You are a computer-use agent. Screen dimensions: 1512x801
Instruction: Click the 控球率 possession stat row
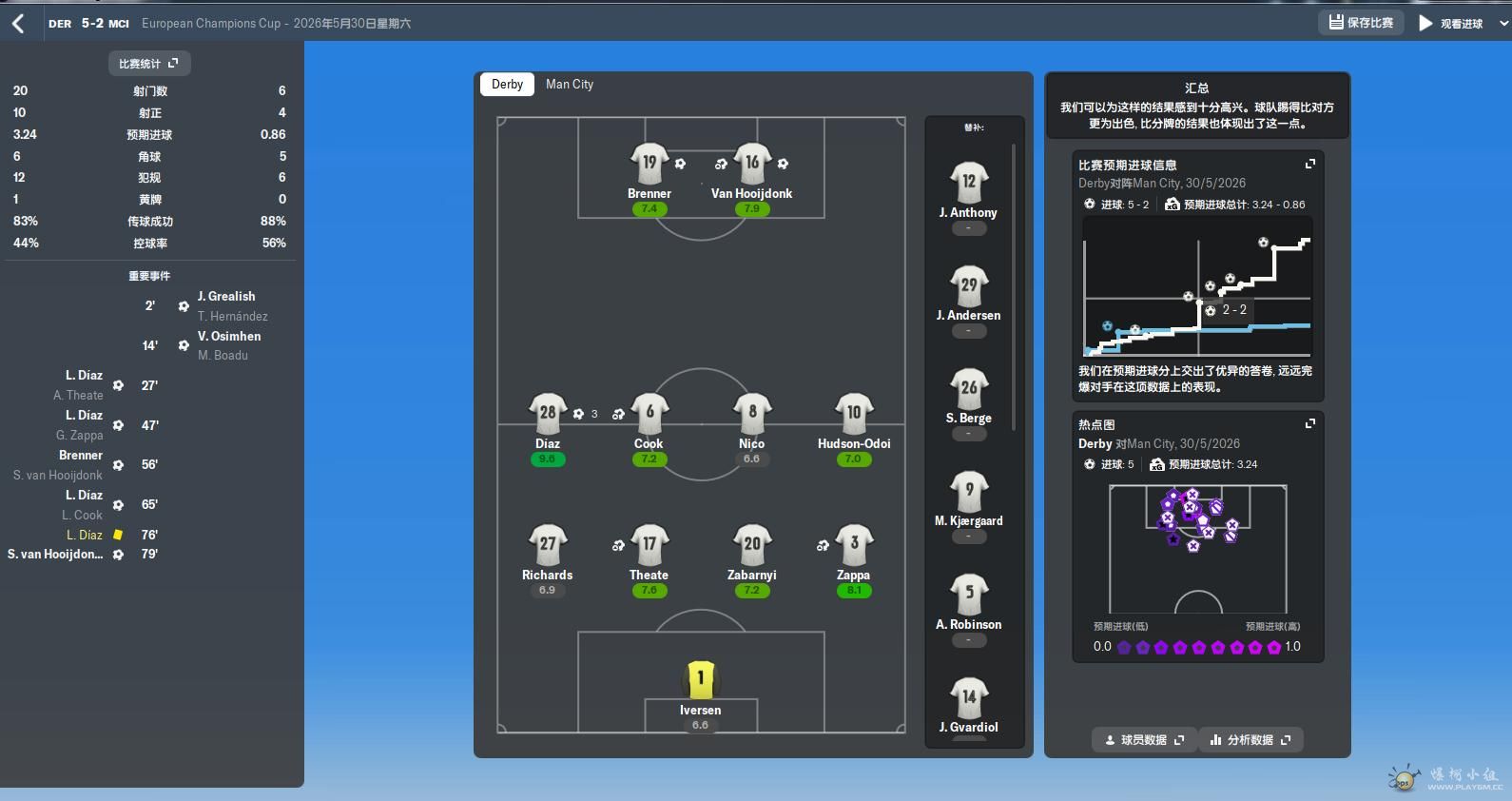[150, 244]
